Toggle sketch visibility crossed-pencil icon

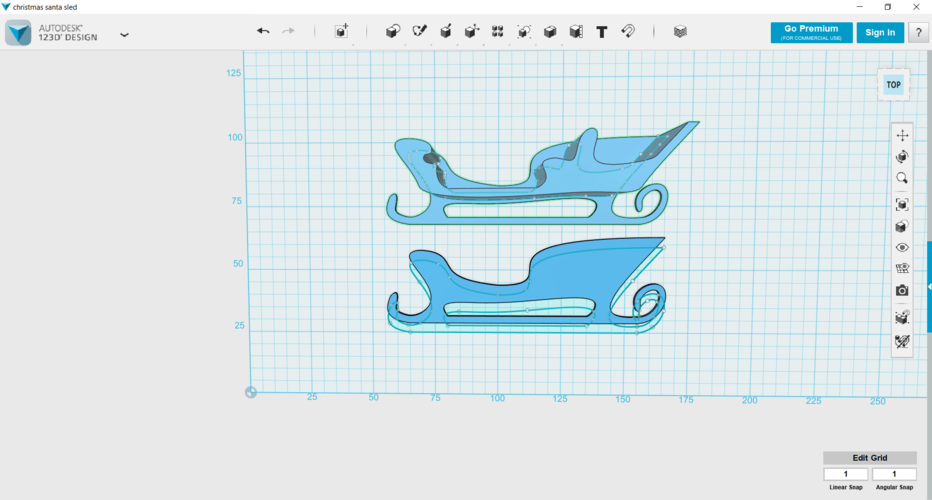click(x=902, y=341)
